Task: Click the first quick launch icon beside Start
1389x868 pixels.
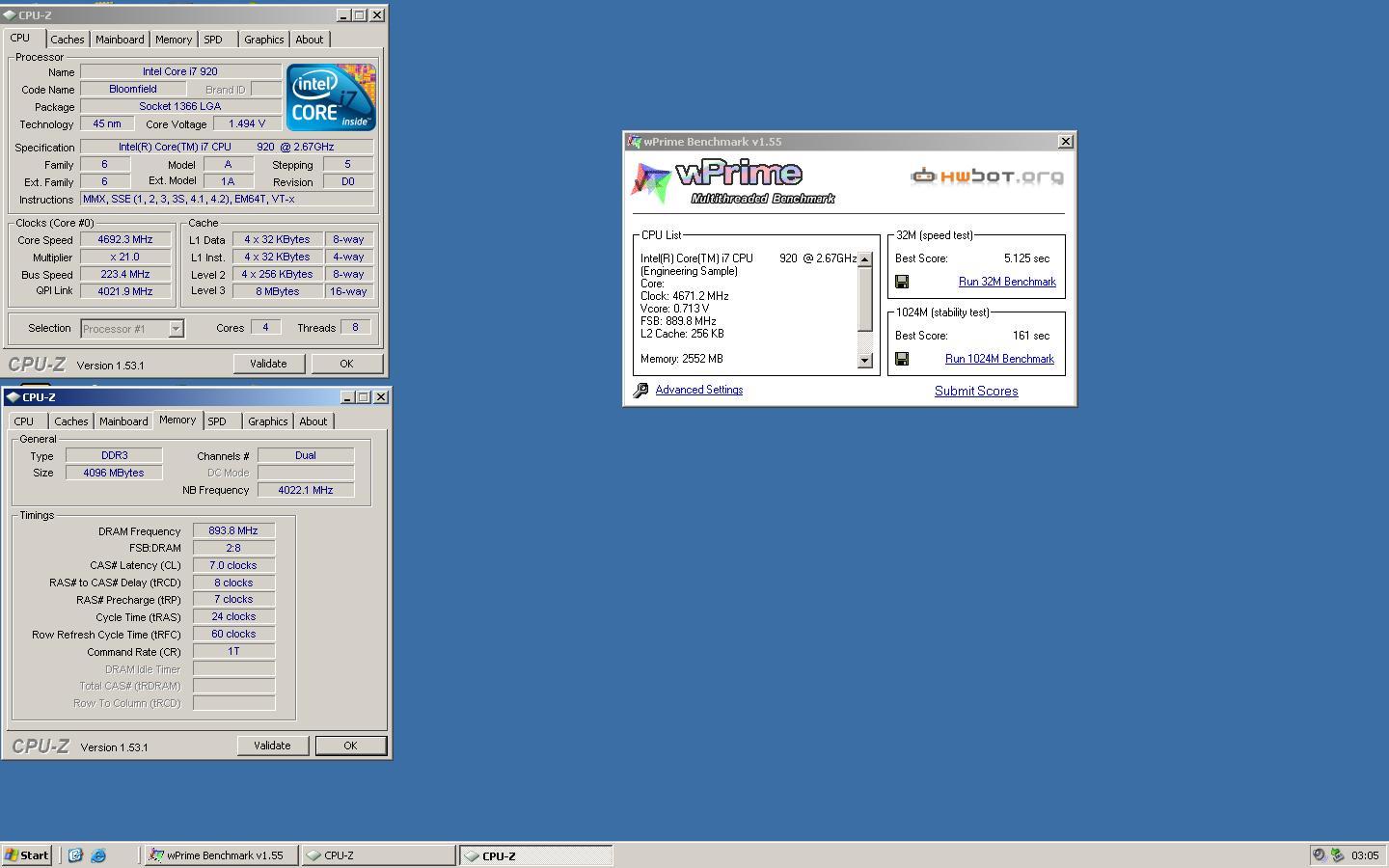Action: [x=75, y=855]
